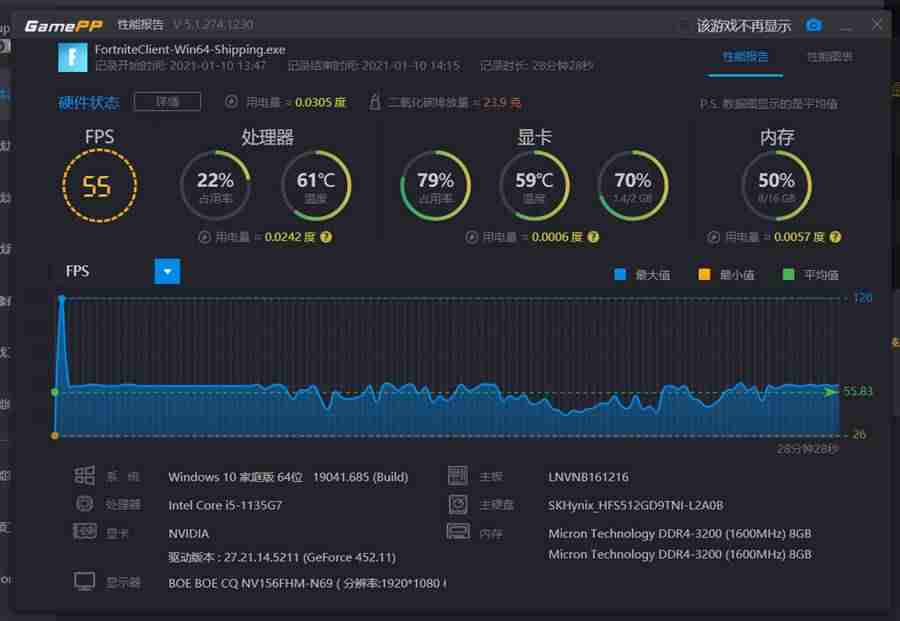Click the 55.83 average value label

(x=858, y=391)
